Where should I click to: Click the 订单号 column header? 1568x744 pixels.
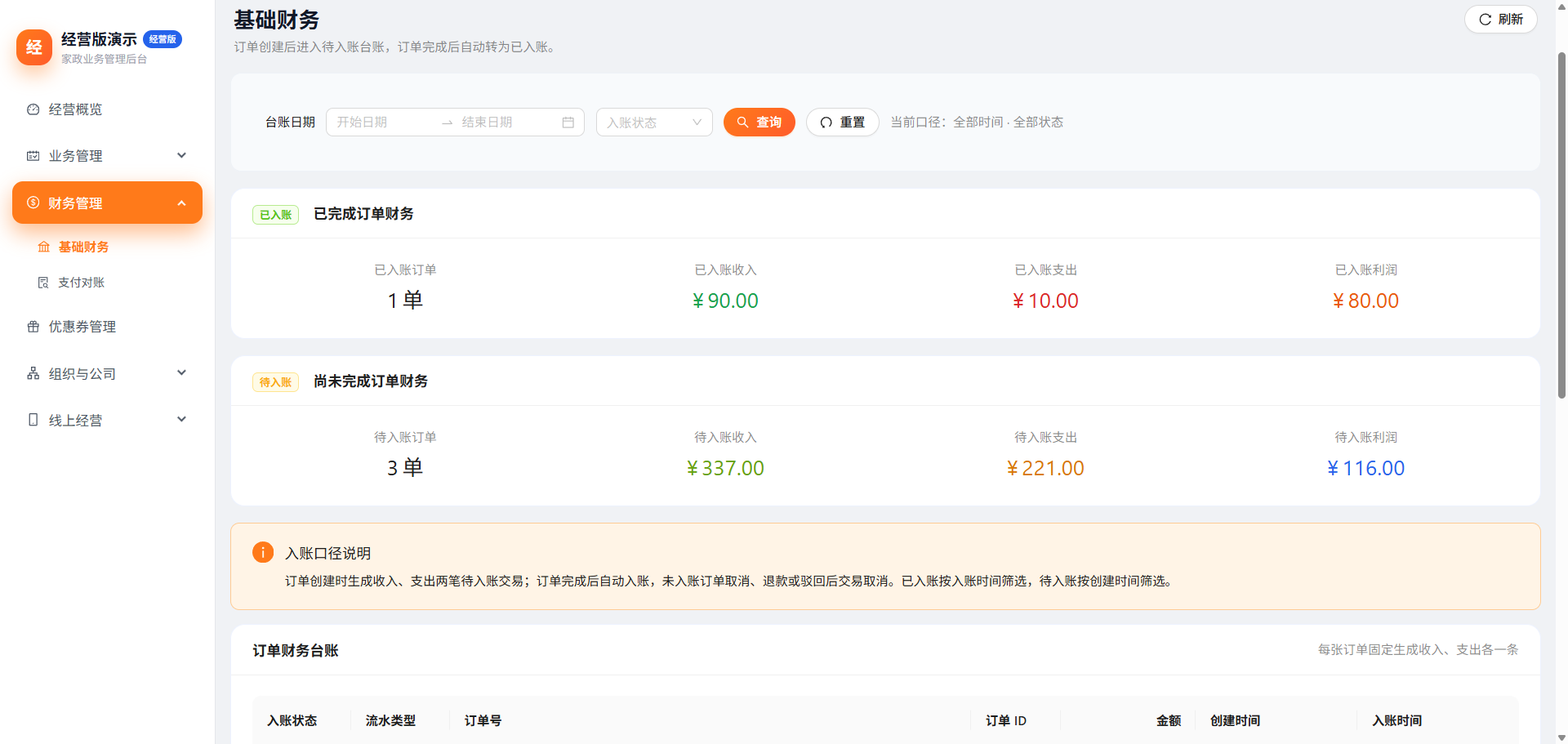click(483, 720)
